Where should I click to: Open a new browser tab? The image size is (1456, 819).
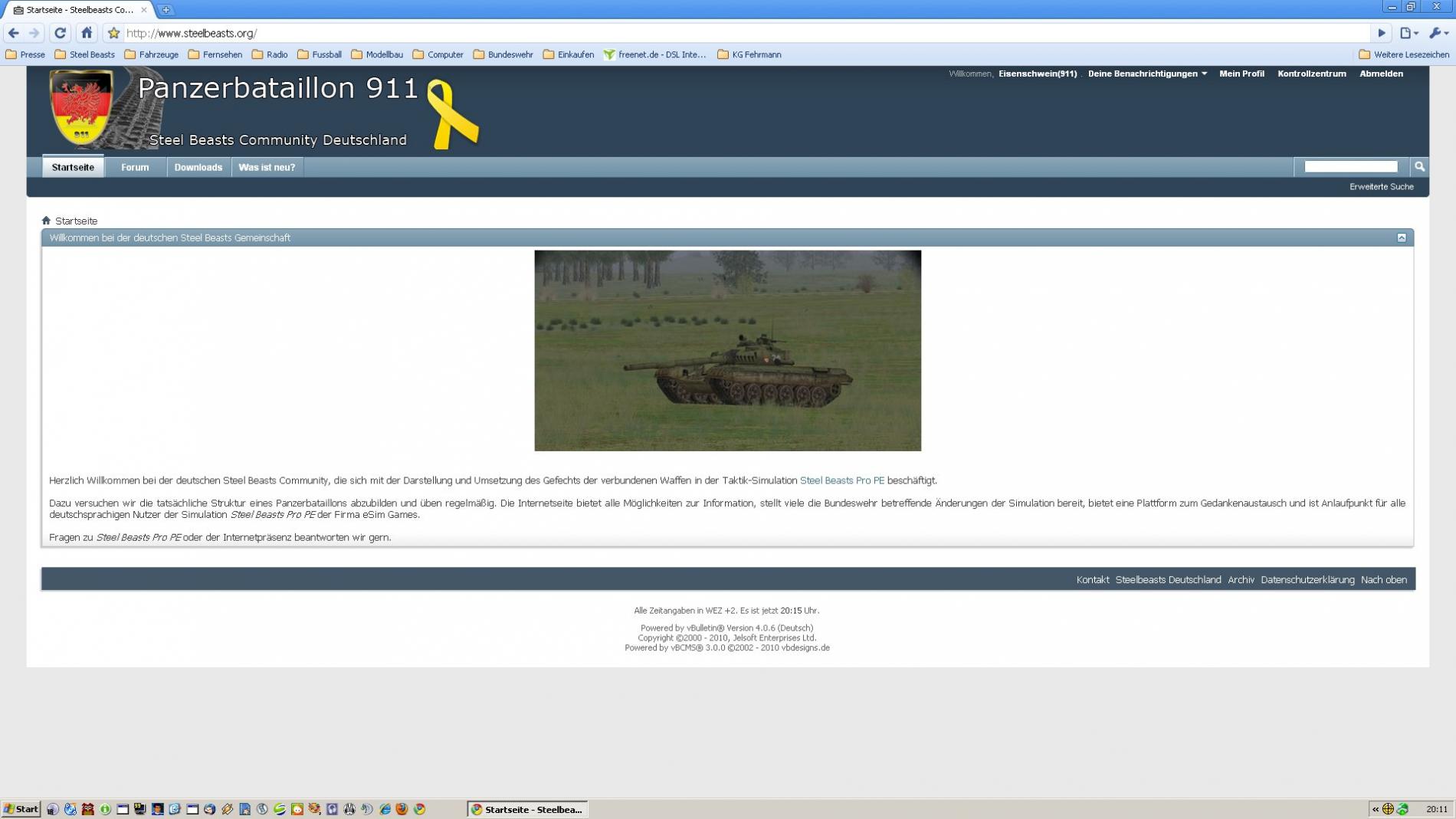tap(166, 10)
